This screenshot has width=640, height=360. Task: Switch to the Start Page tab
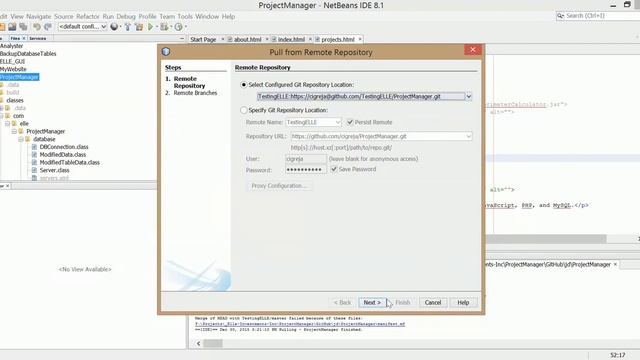point(203,40)
